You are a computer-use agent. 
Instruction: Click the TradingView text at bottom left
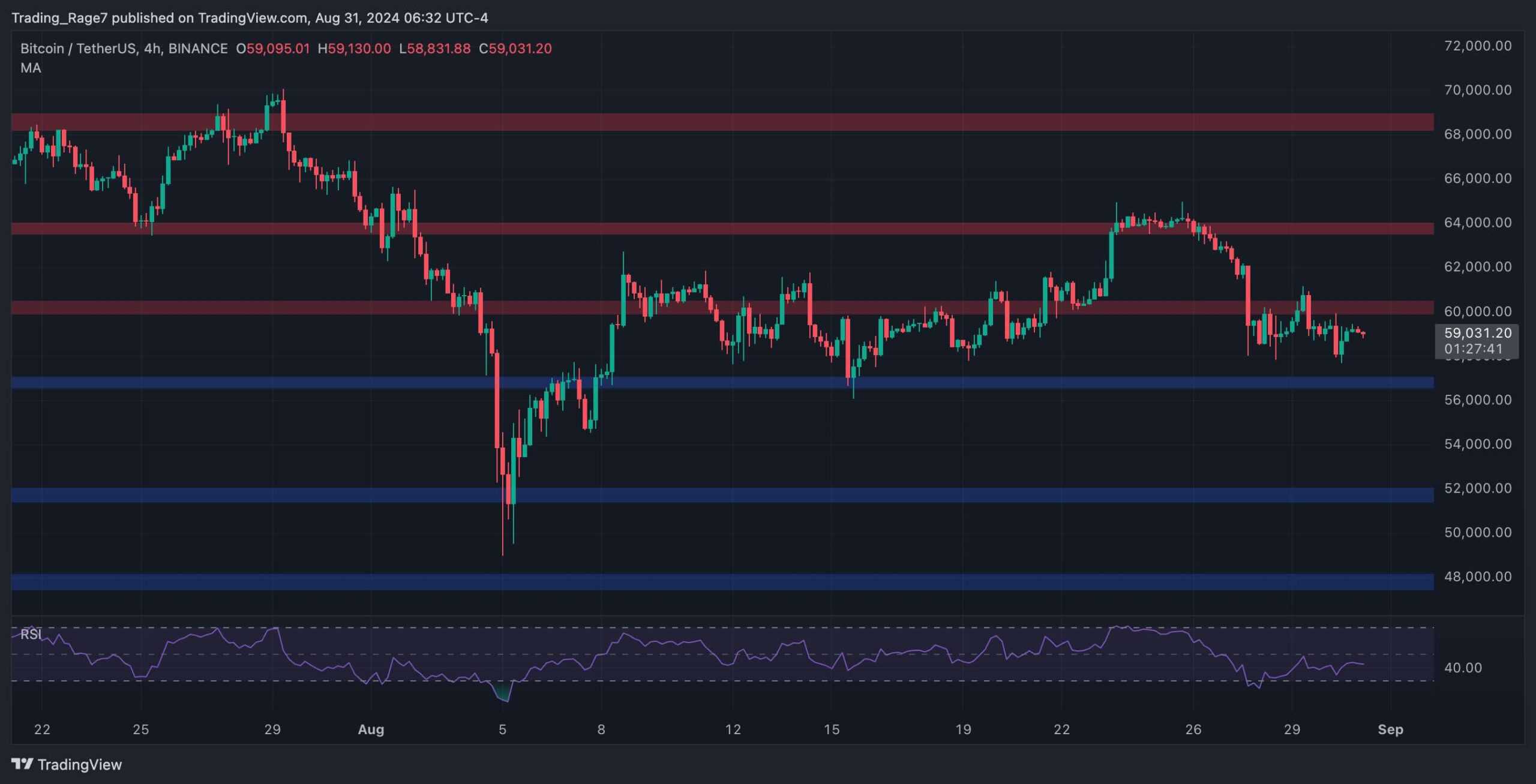tap(79, 764)
